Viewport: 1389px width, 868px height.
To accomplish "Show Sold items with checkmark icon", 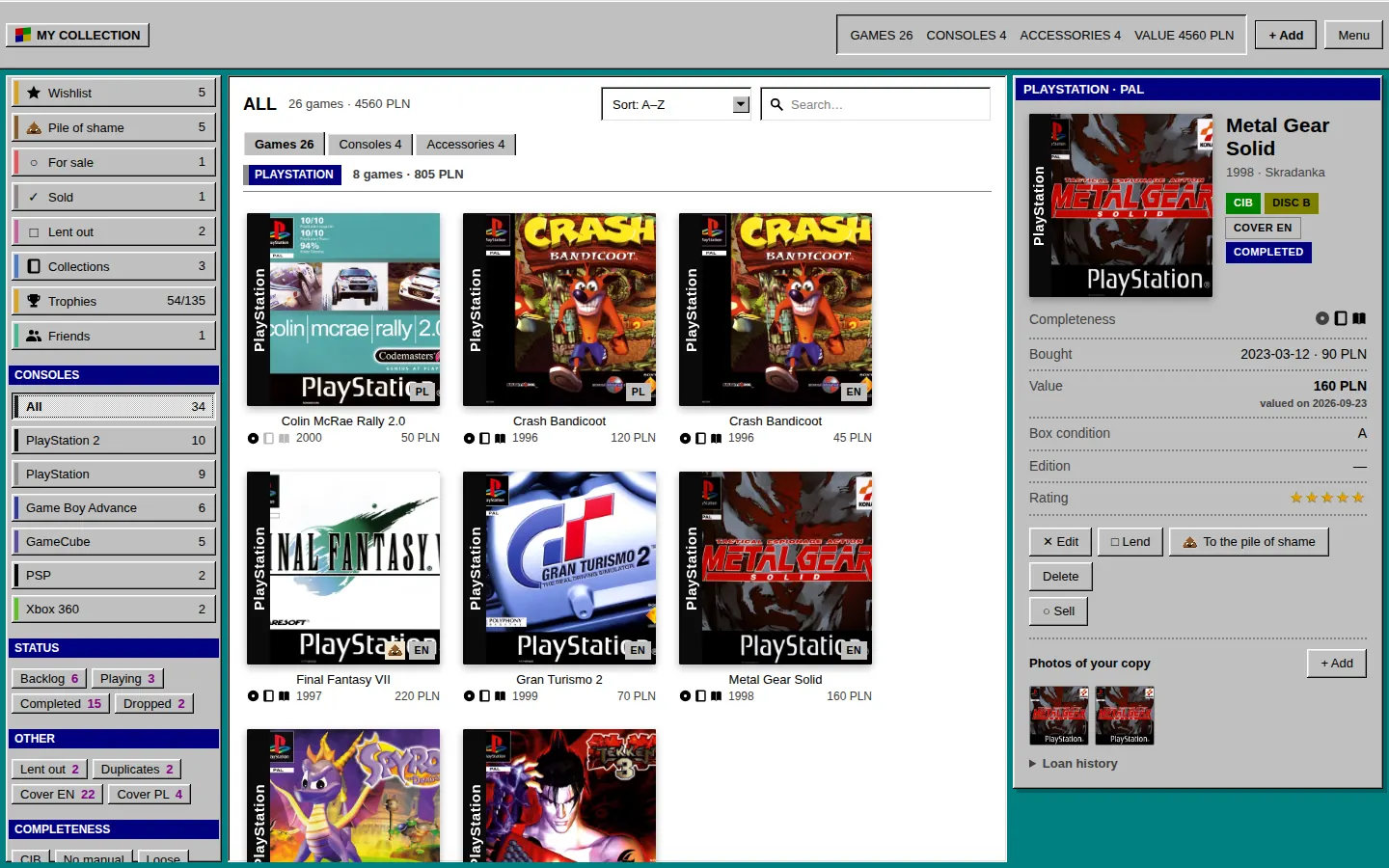I will (114, 197).
